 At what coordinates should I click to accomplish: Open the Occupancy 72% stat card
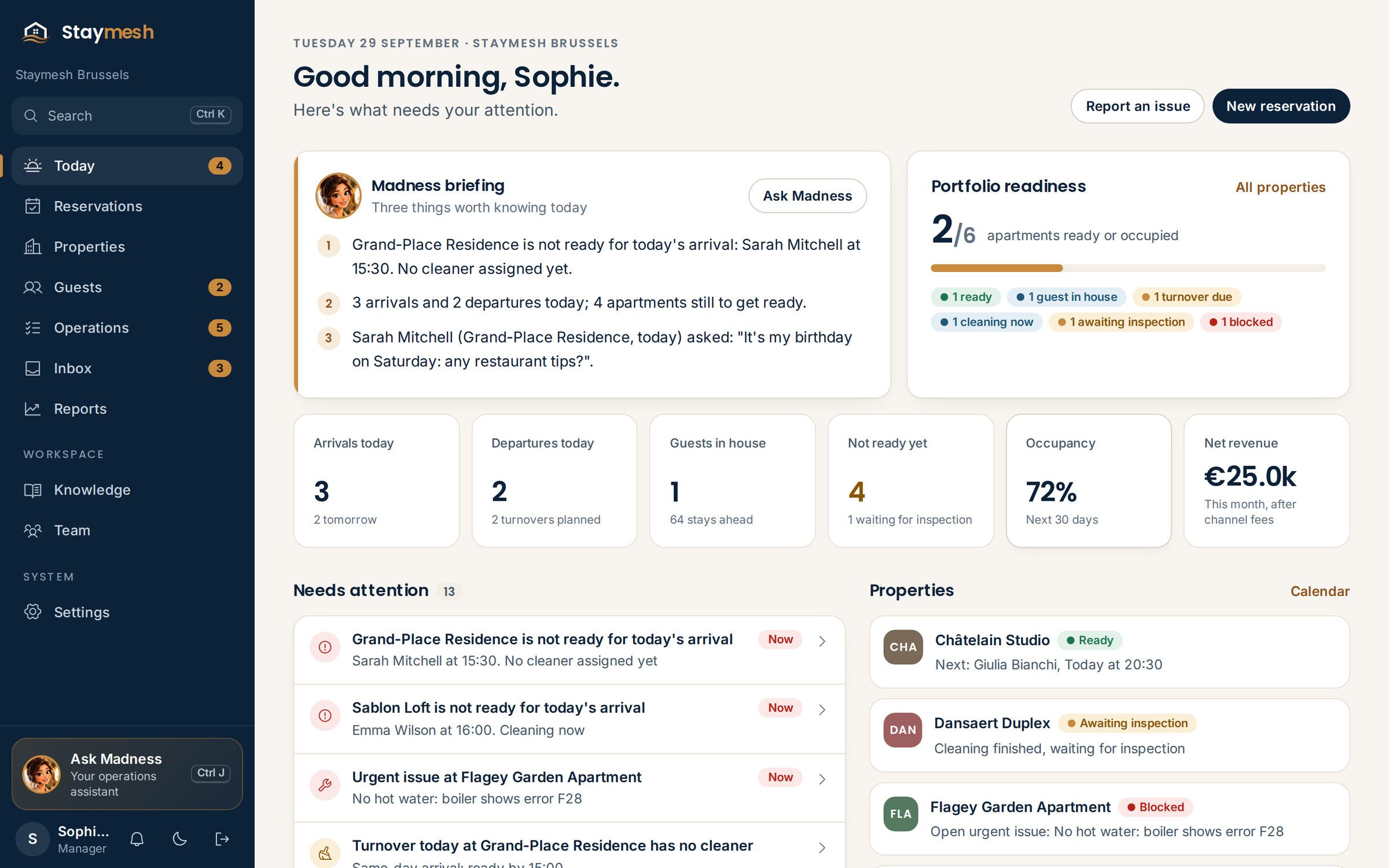point(1089,480)
